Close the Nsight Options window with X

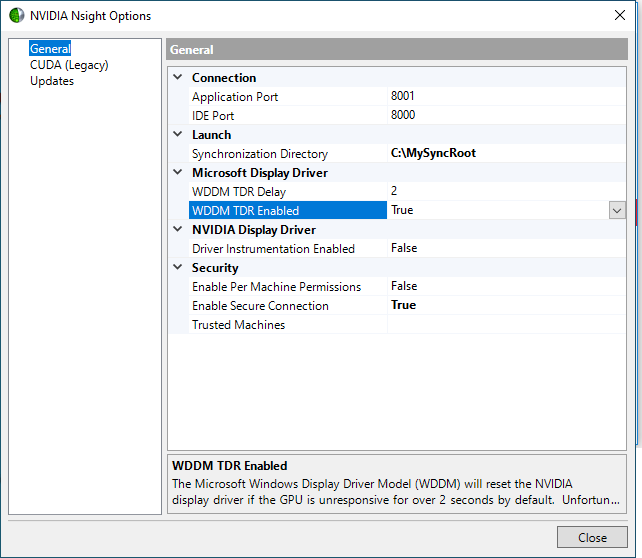[620, 16]
